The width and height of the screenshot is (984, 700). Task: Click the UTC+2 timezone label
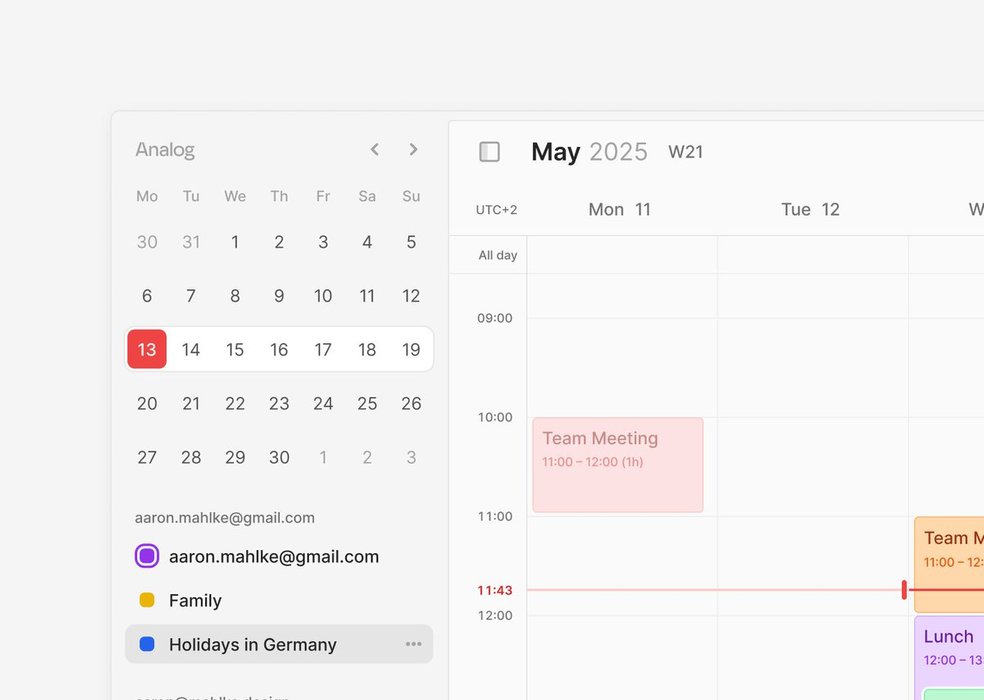click(496, 210)
